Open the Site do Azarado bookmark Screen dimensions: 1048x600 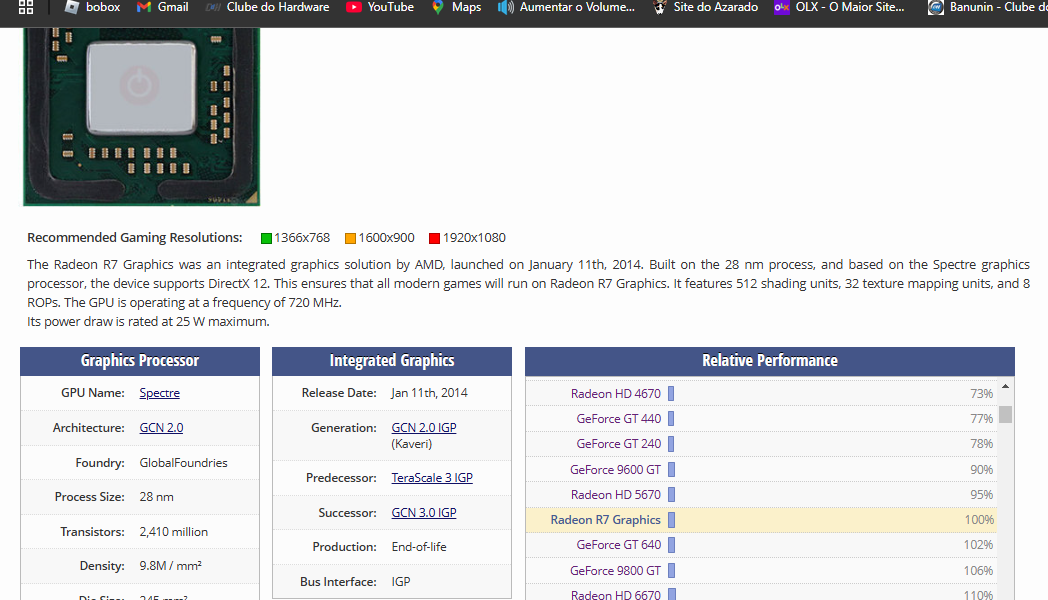tap(705, 7)
